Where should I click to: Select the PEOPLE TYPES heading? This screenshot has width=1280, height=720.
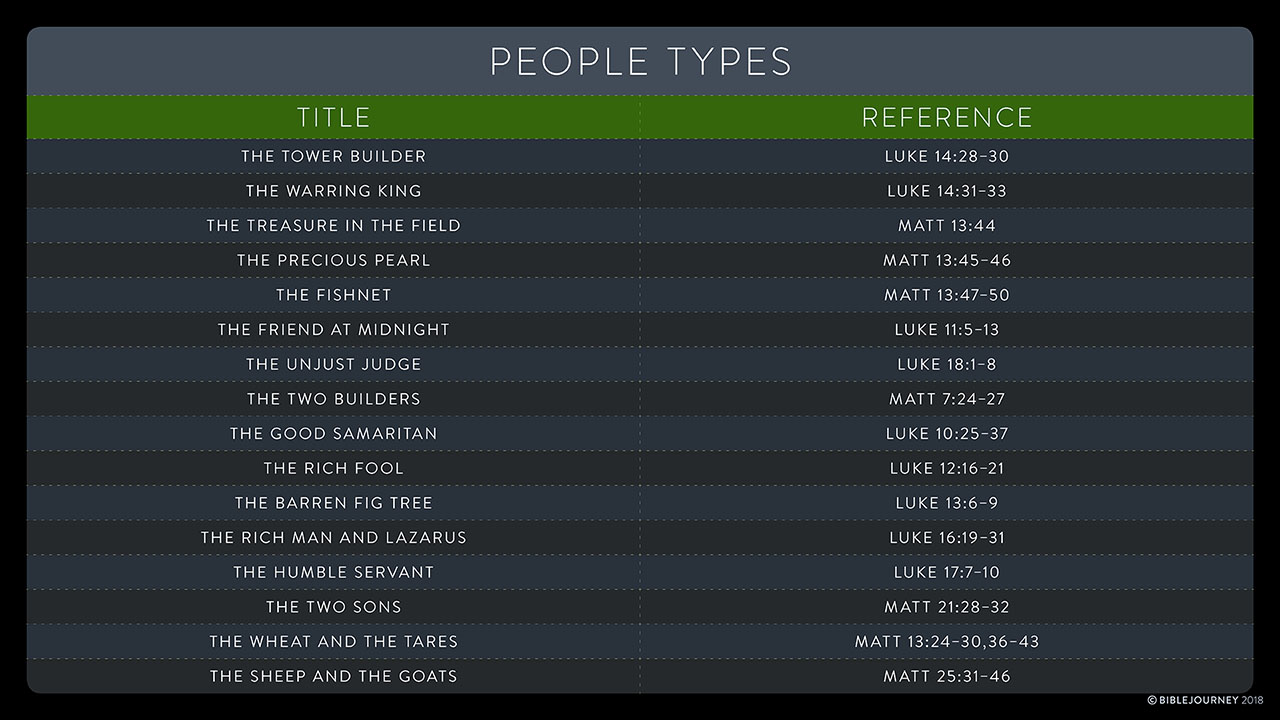coord(640,62)
